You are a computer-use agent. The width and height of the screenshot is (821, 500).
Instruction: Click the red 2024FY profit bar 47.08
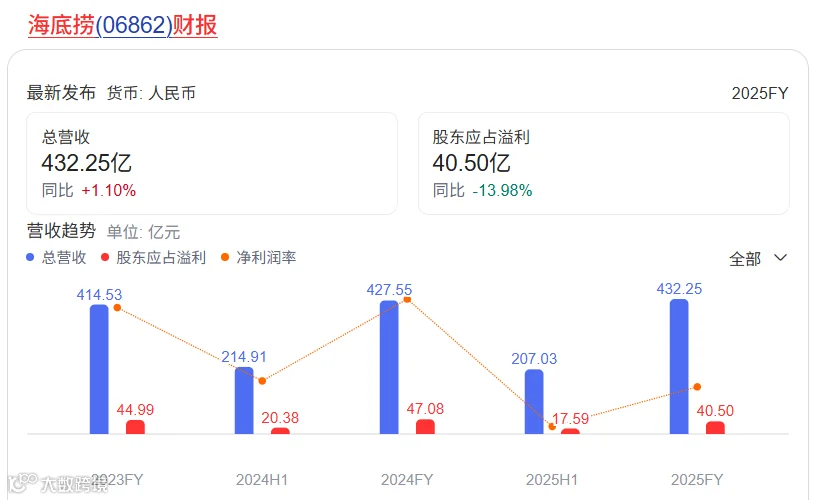[425, 427]
